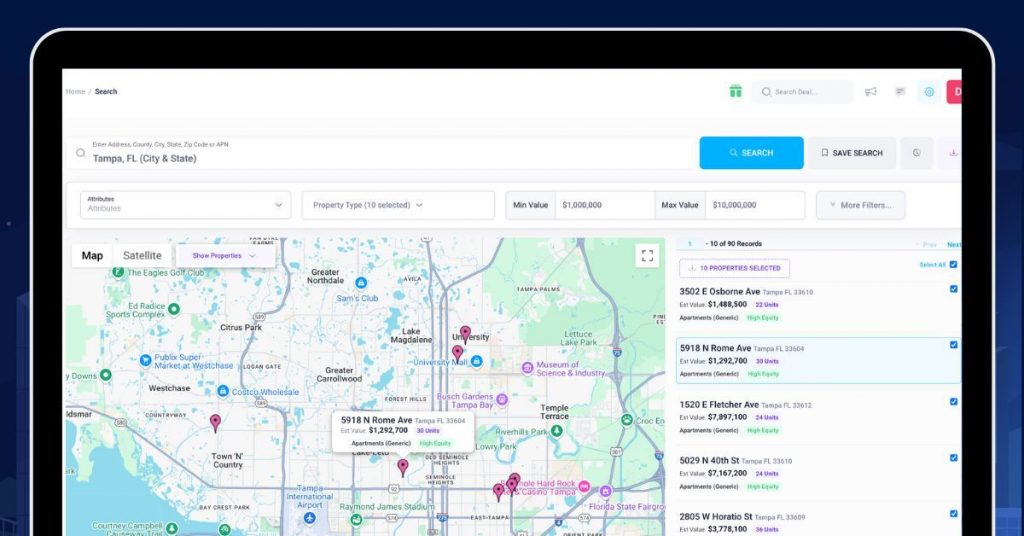This screenshot has width=1024, height=536.
Task: Click the green gift box icon
Action: click(735, 91)
